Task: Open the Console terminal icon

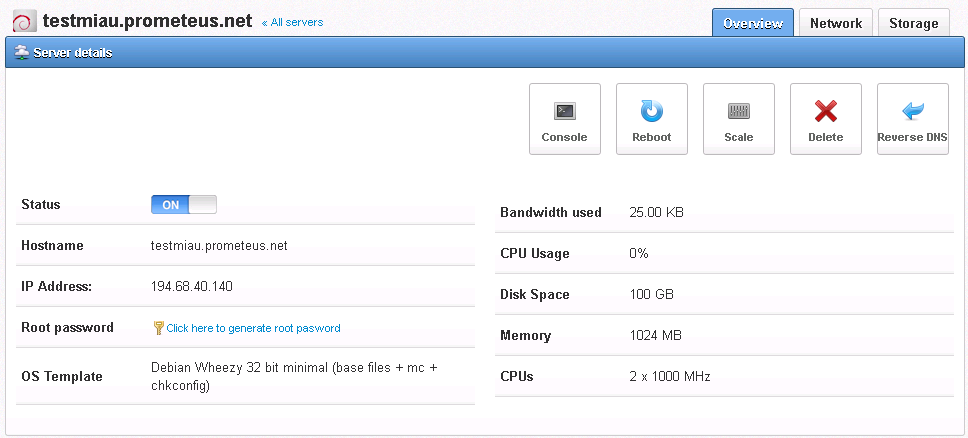Action: (x=565, y=112)
